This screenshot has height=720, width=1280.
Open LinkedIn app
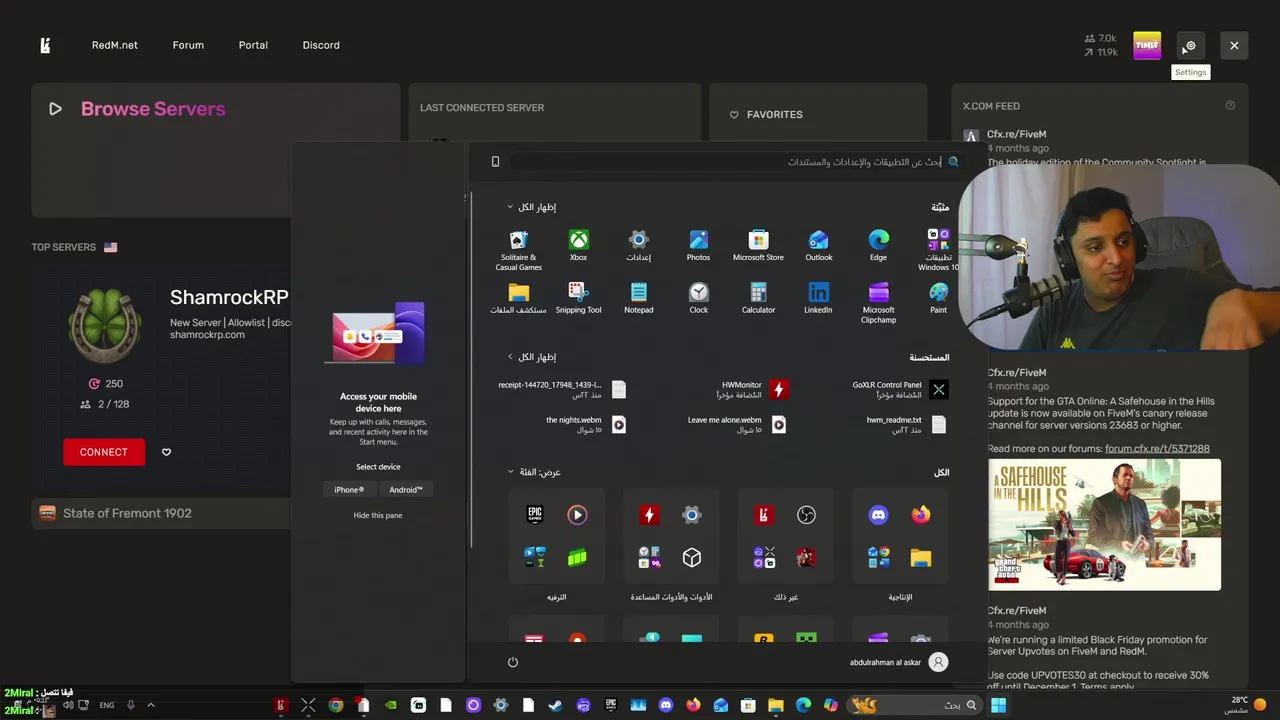pyautogui.click(x=818, y=298)
